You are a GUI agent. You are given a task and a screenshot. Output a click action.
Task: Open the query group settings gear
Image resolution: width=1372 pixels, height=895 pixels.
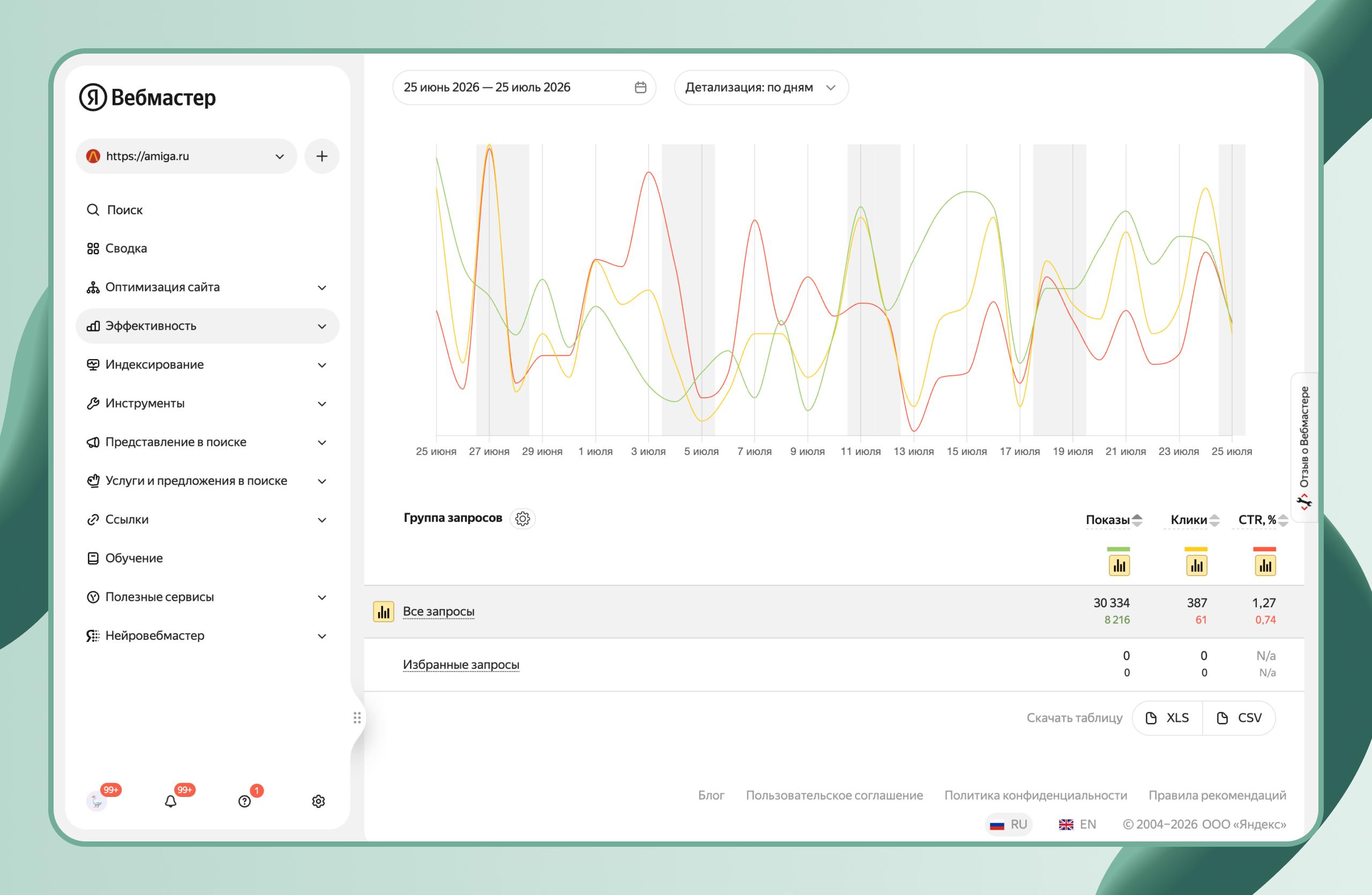tap(523, 519)
